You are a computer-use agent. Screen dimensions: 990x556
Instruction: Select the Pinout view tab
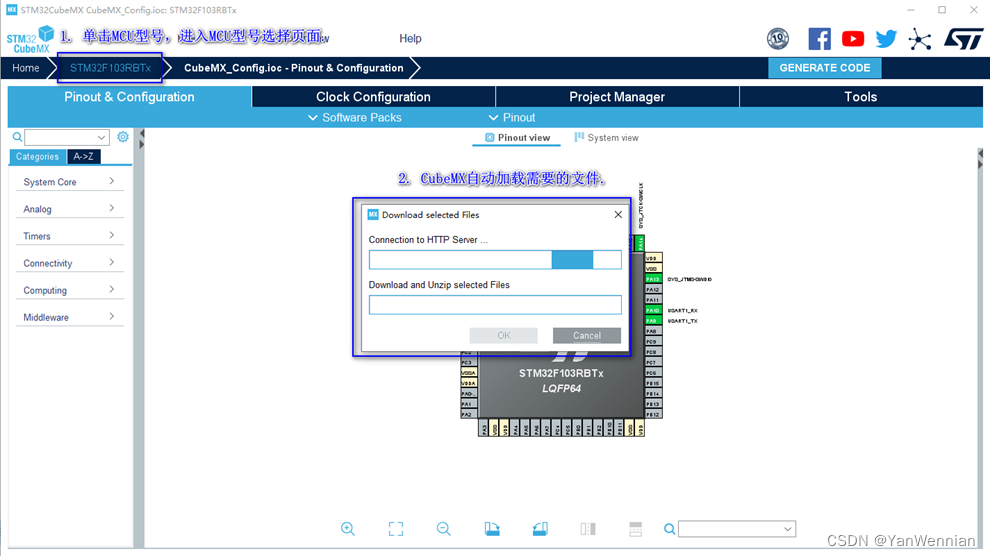tap(517, 138)
